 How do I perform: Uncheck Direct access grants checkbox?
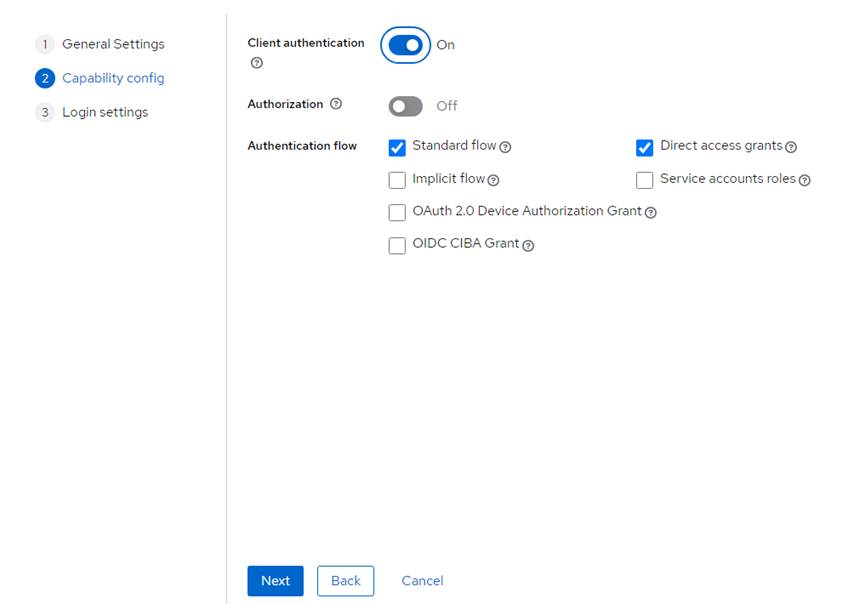coord(645,148)
